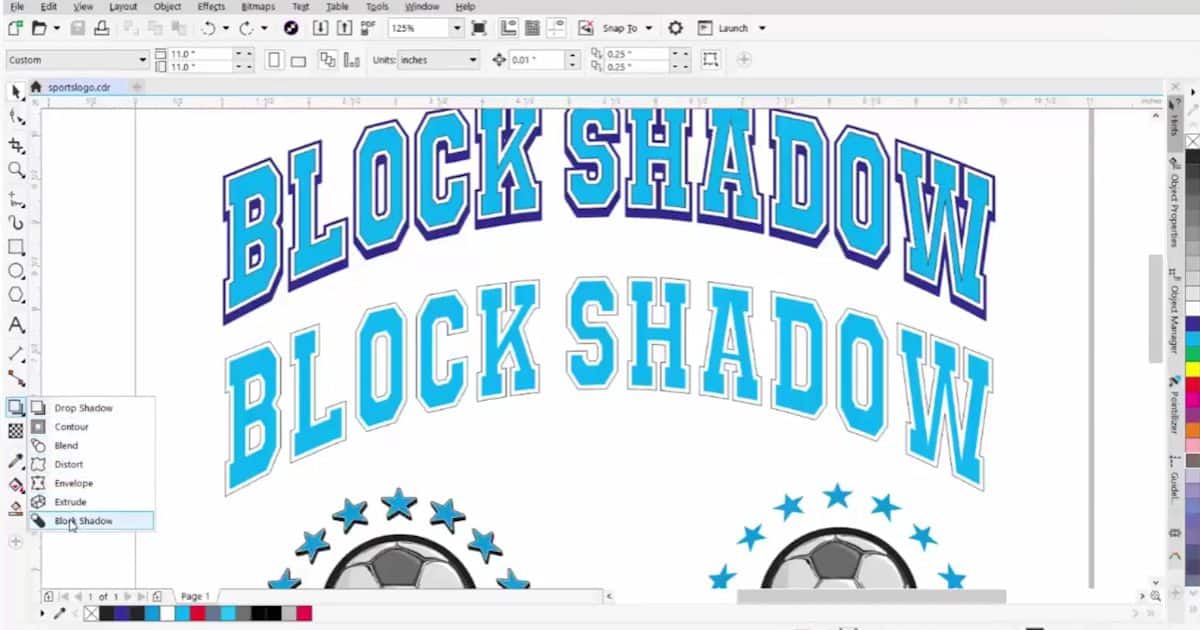The width and height of the screenshot is (1200, 630).
Task: Toggle landscape page orientation
Action: [297, 60]
